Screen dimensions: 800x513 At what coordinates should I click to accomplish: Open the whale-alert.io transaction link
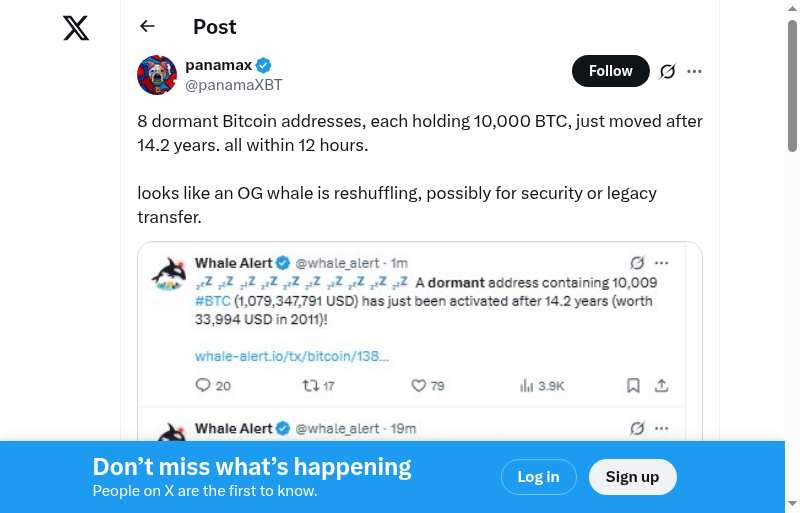292,355
